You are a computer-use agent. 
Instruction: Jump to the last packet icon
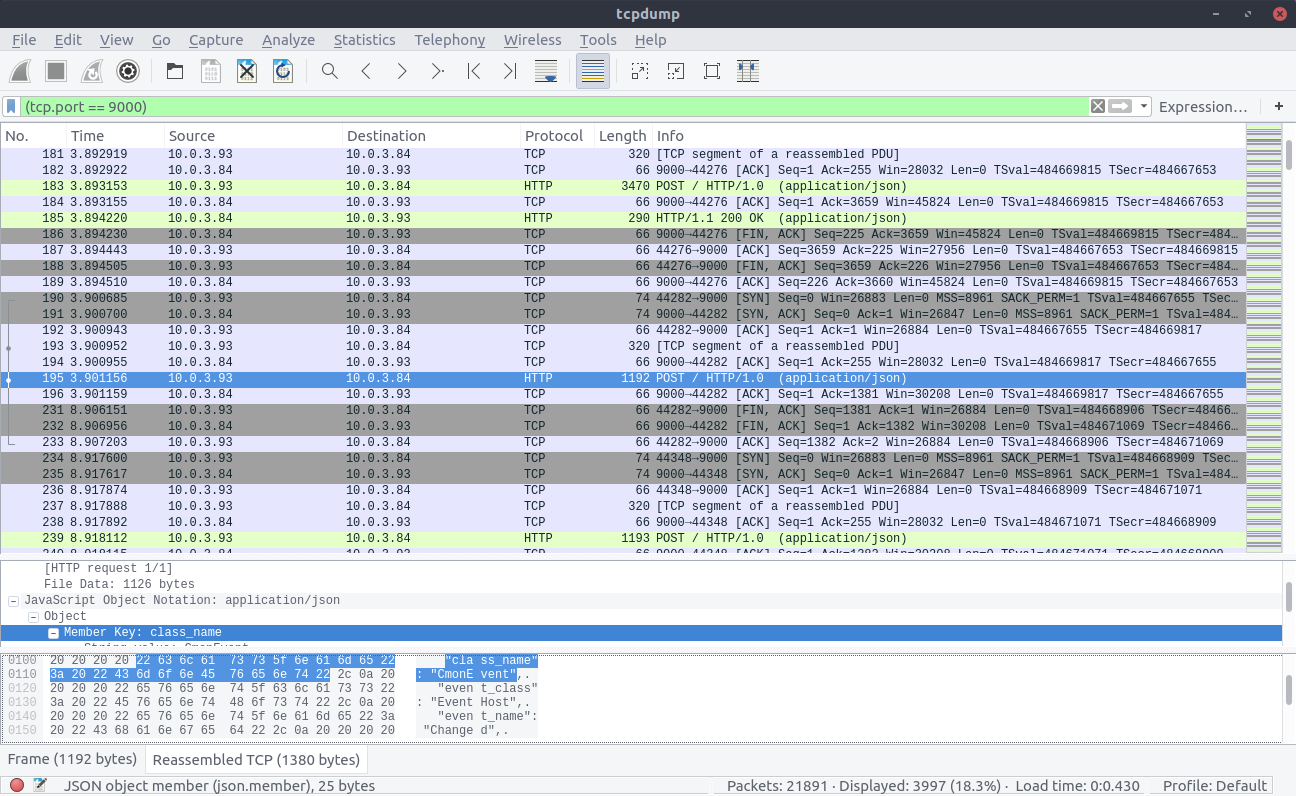point(509,71)
